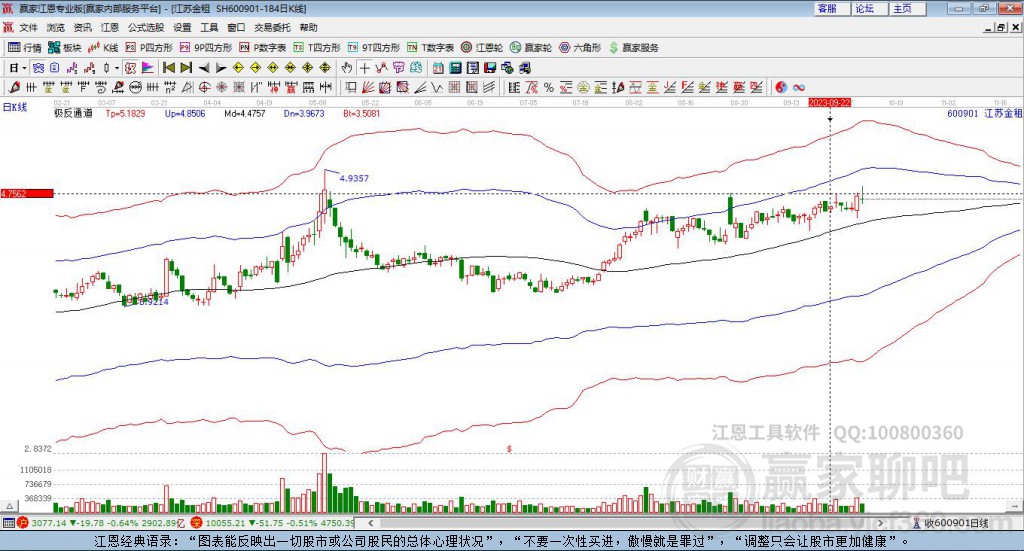Jump to last bar with skip-to-end icon
The image size is (1024, 551).
pyautogui.click(x=186, y=68)
